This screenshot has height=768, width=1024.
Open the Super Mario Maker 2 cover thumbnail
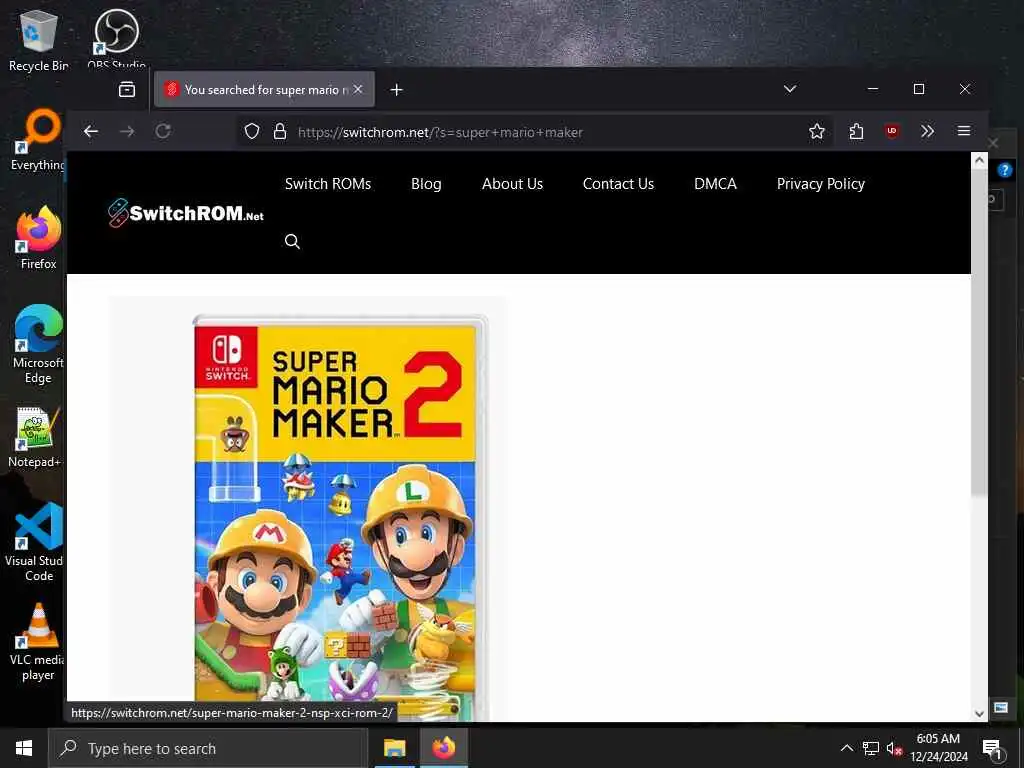(340, 516)
